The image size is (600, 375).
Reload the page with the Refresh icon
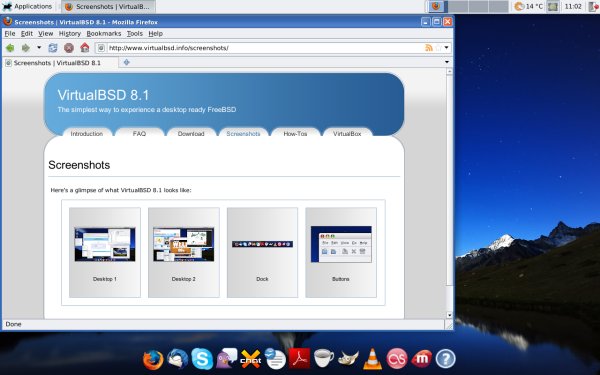[53, 48]
